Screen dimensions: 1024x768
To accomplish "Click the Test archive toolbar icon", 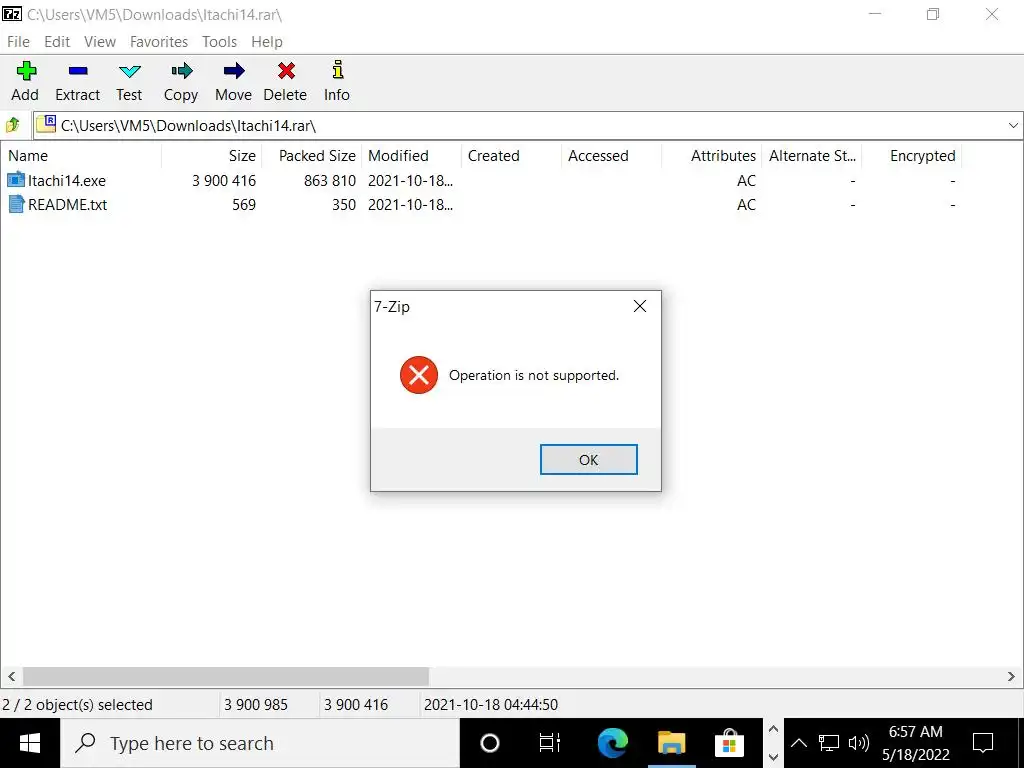I will [129, 71].
